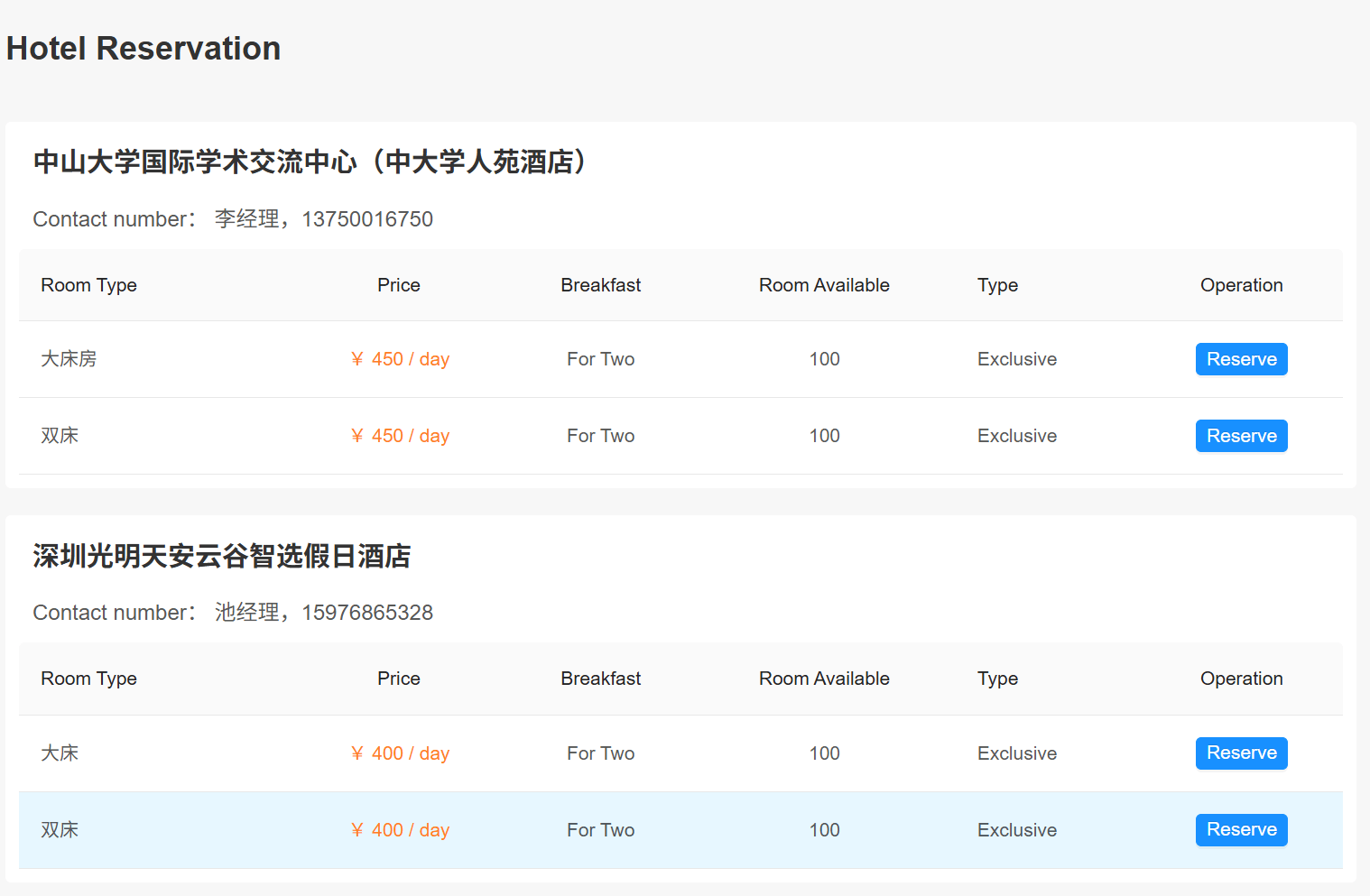
Task: Click the 100 rooms available cell for 大床
Action: point(824,753)
